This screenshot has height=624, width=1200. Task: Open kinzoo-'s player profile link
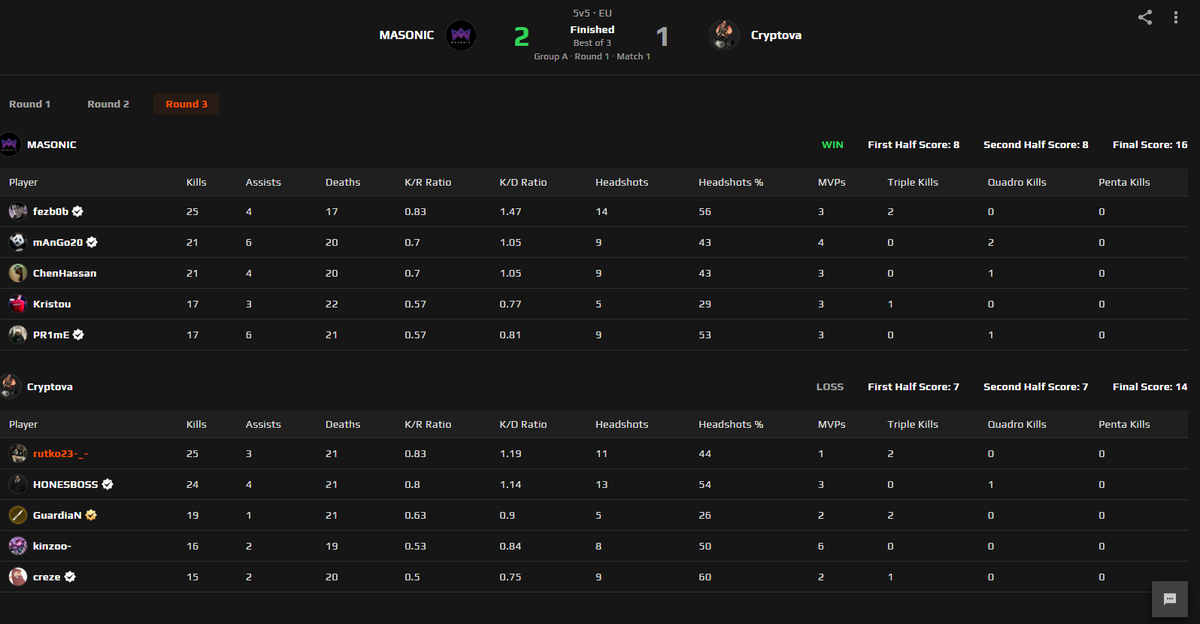(x=52, y=546)
